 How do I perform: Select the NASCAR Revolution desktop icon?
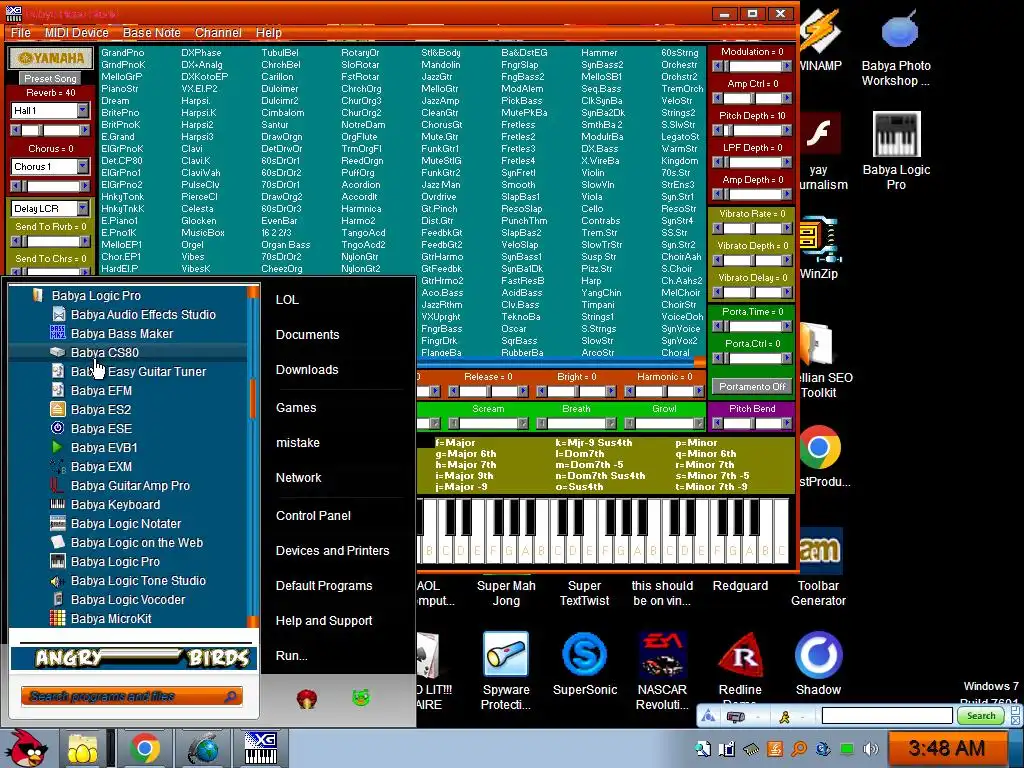pyautogui.click(x=662, y=671)
